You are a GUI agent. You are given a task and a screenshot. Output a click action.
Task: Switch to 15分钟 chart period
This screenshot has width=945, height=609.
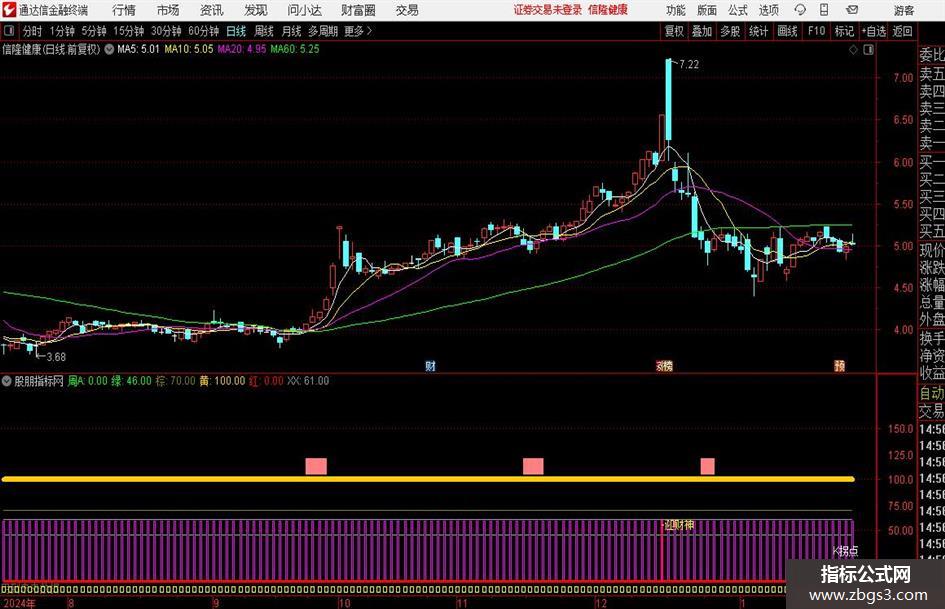[x=128, y=31]
